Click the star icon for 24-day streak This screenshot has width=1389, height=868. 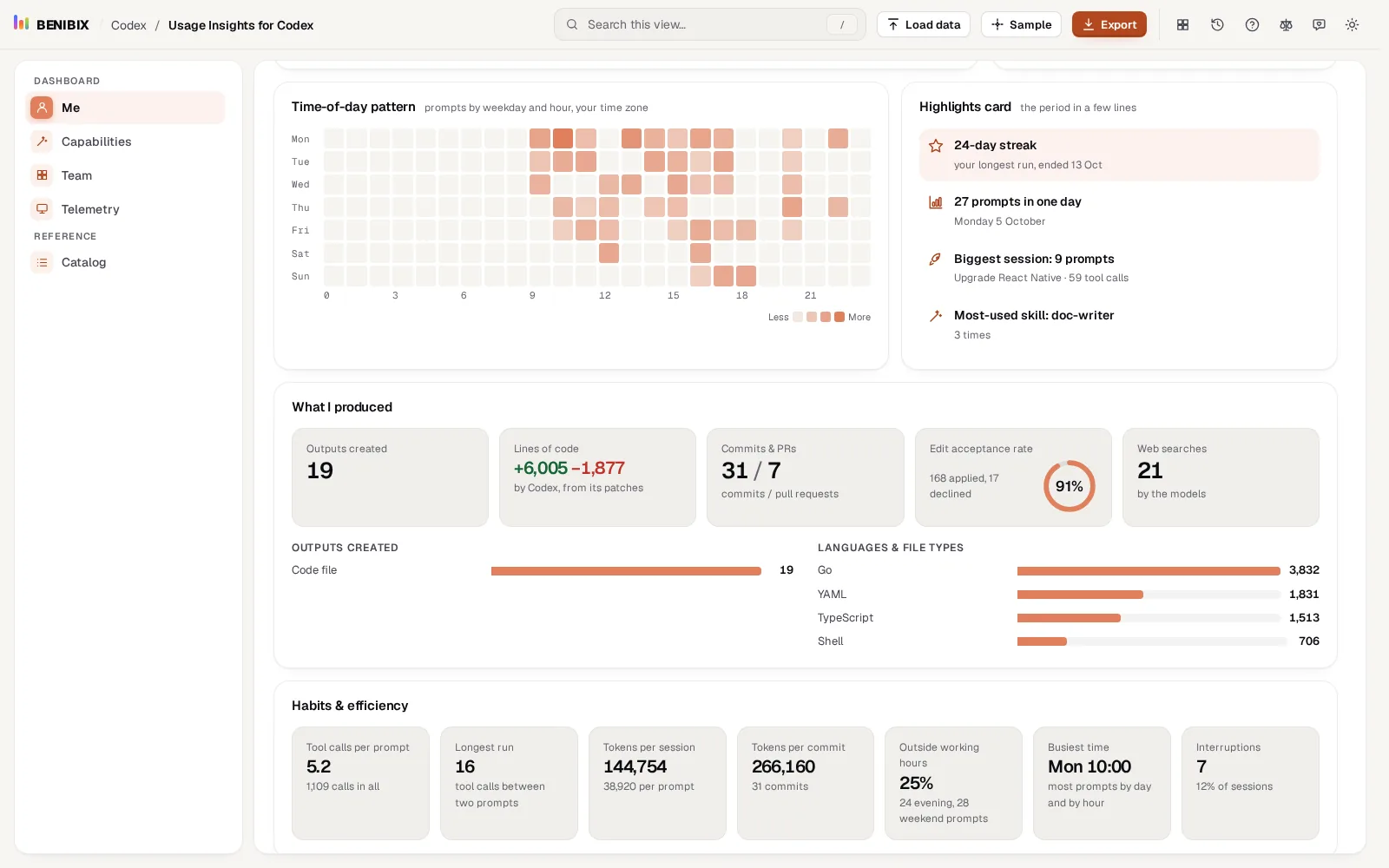936,146
